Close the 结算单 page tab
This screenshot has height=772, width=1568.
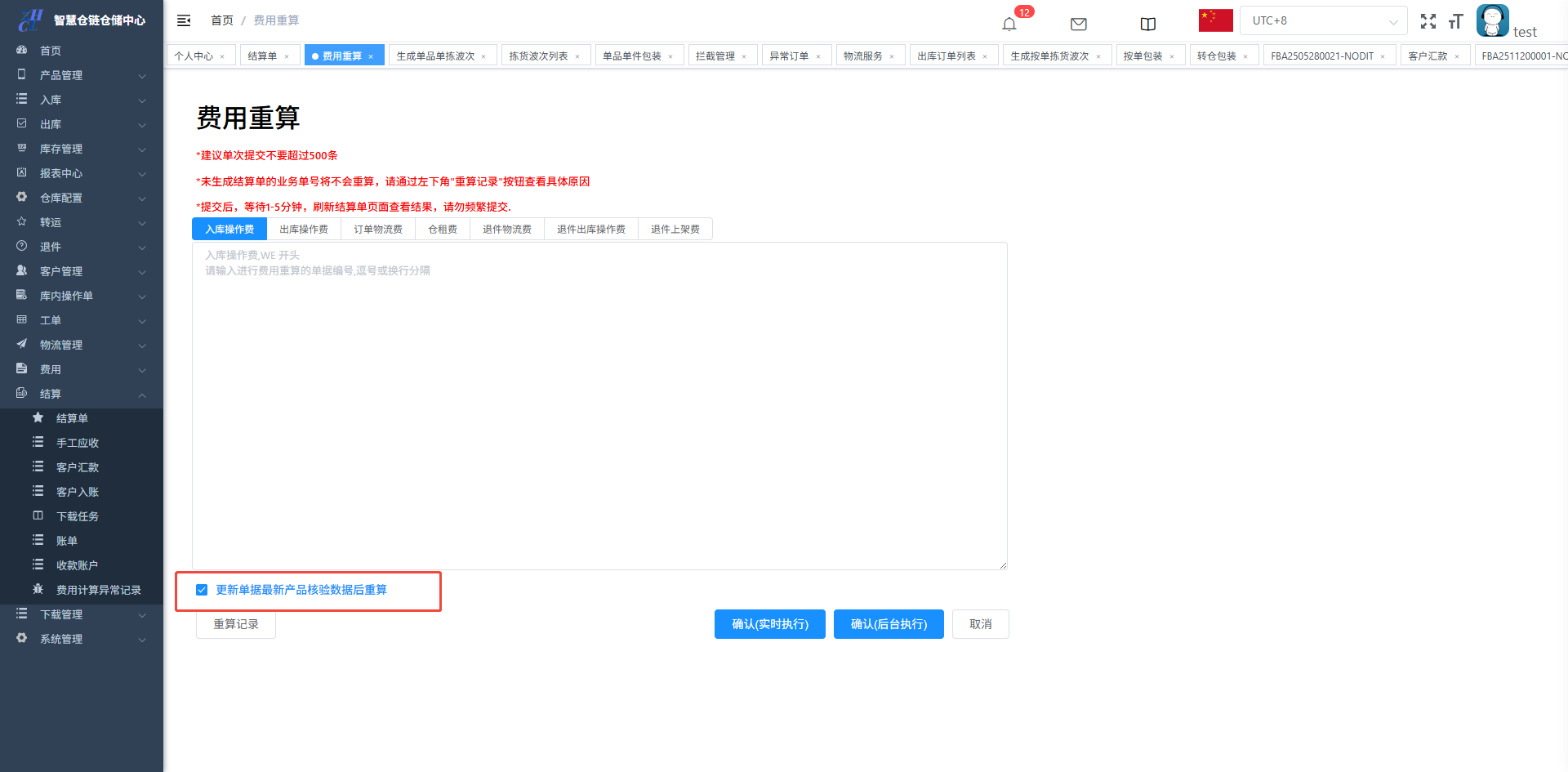point(287,56)
